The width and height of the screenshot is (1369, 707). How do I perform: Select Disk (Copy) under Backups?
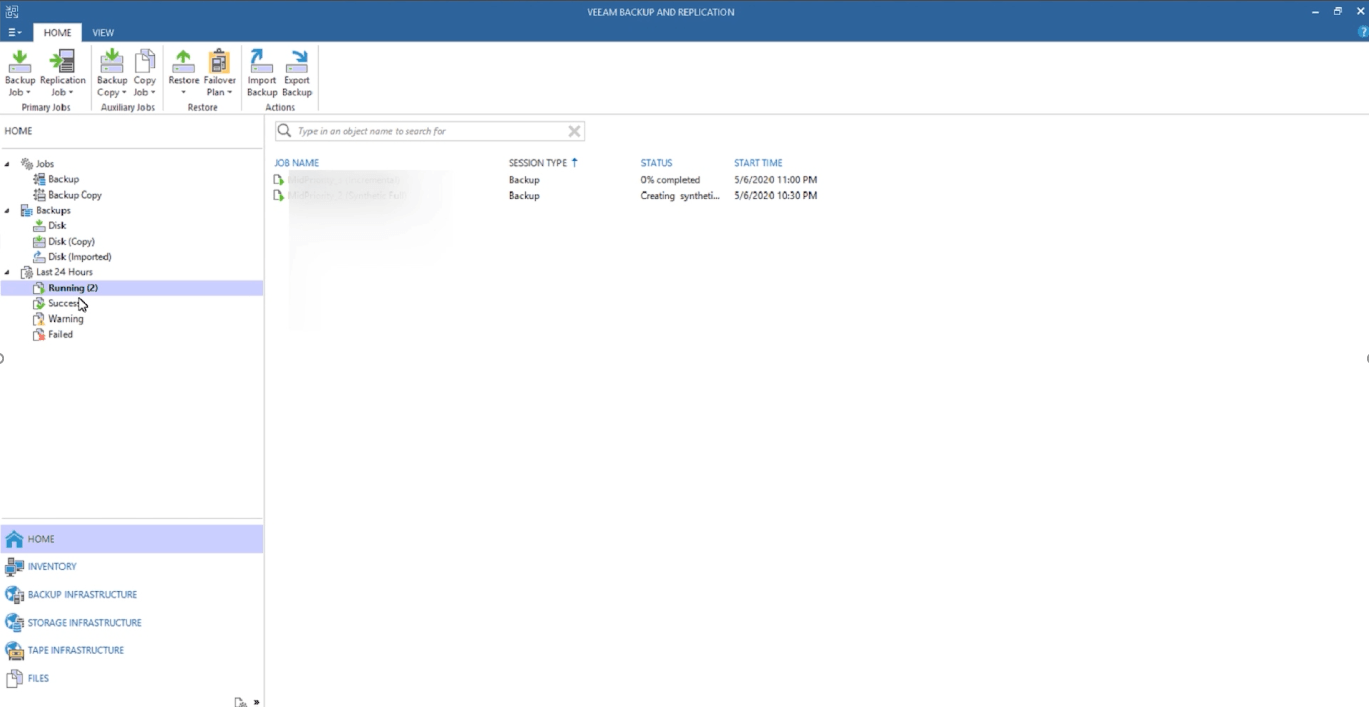(x=64, y=241)
